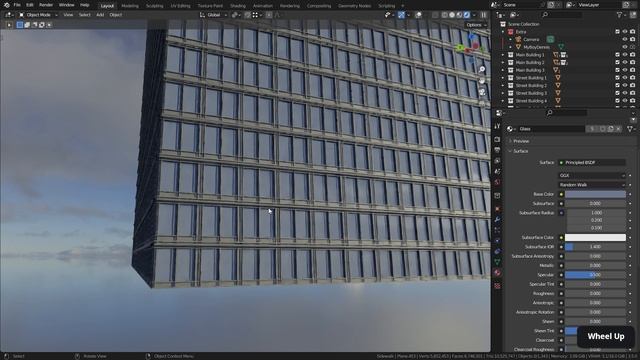Select wireframe viewport shading
This screenshot has height=360, width=640.
click(444, 15)
